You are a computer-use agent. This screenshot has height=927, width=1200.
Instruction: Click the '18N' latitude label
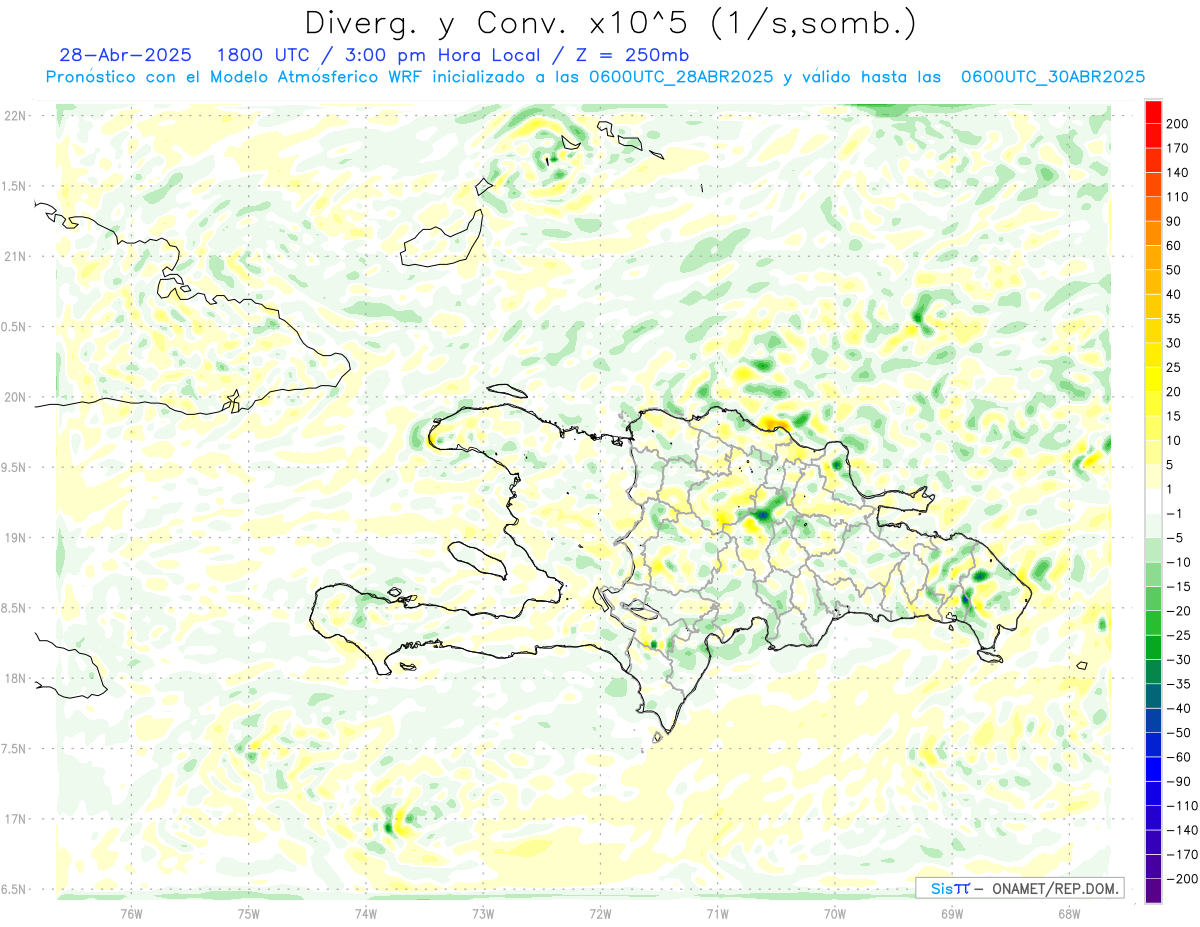[15, 679]
